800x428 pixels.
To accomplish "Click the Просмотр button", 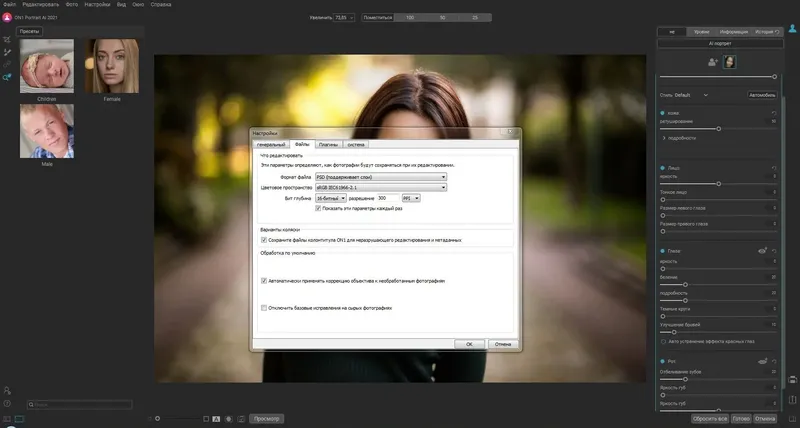I will [x=266, y=419].
